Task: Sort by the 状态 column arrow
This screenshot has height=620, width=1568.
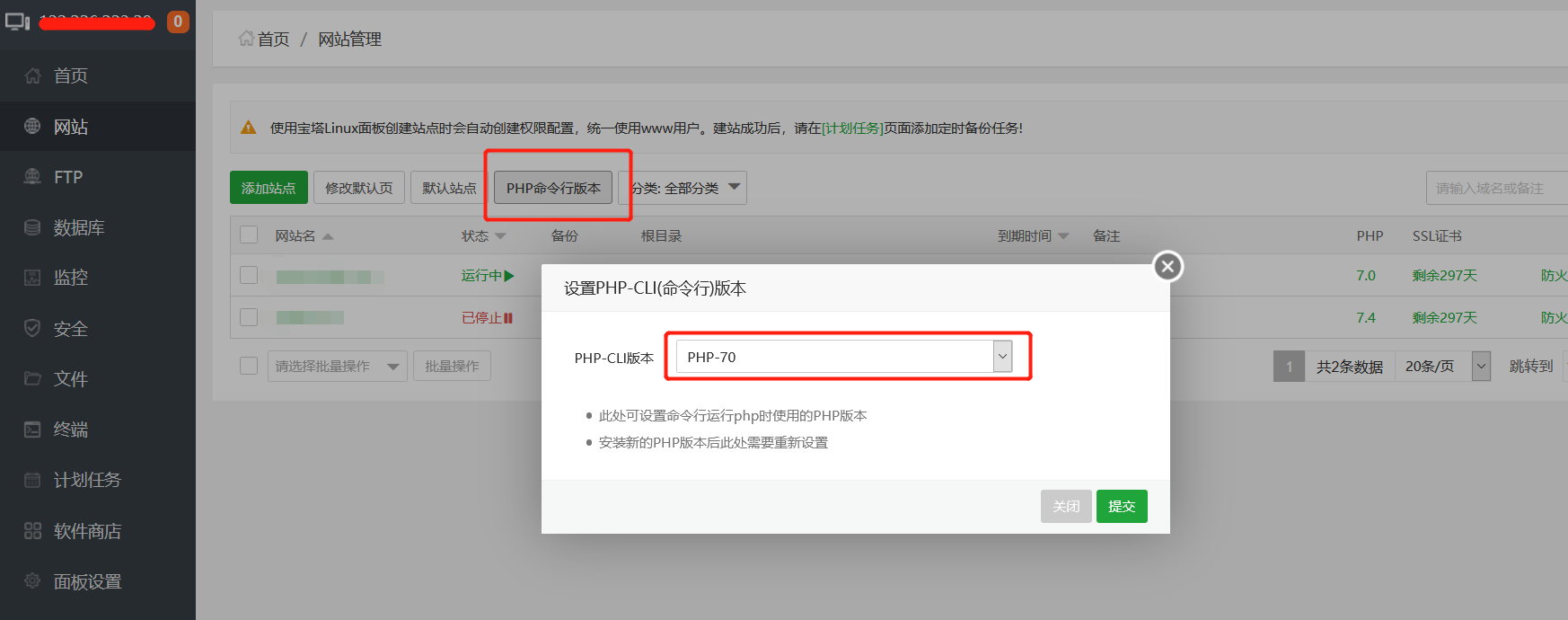Action: (x=500, y=236)
